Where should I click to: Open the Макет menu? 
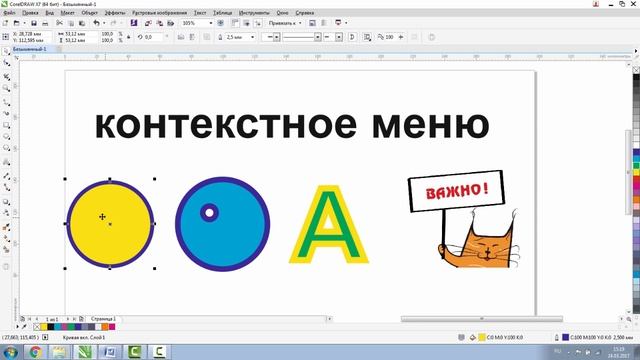[x=68, y=13]
